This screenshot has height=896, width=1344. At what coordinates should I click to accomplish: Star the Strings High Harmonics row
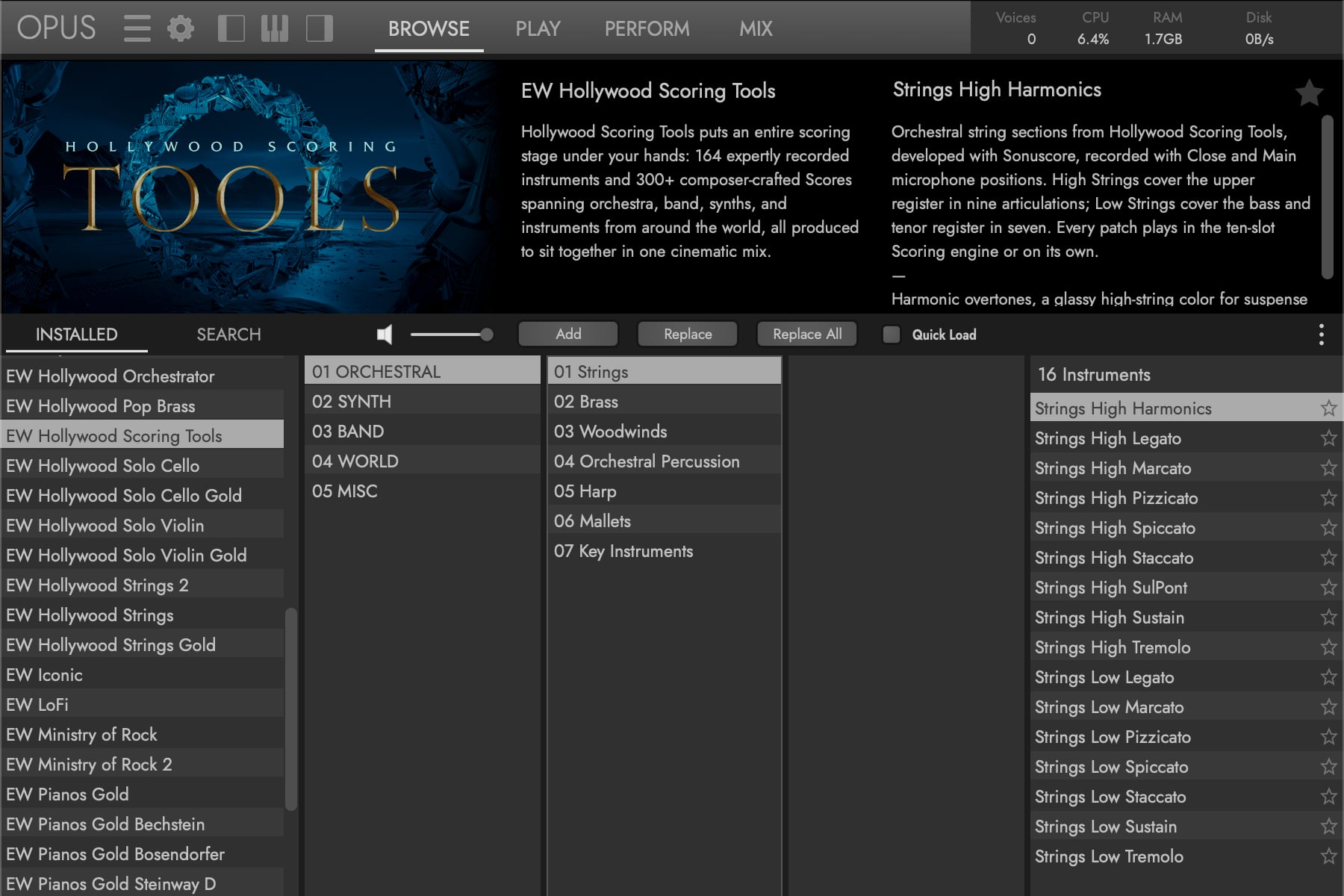[x=1328, y=408]
